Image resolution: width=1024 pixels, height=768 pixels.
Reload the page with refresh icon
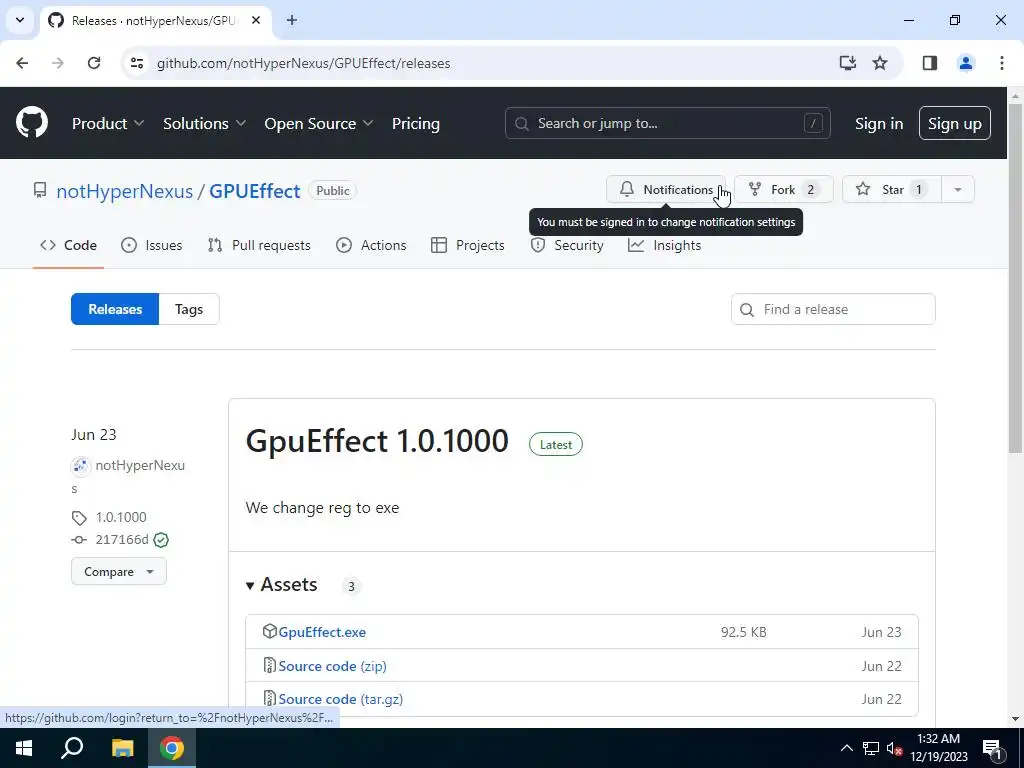pyautogui.click(x=94, y=63)
